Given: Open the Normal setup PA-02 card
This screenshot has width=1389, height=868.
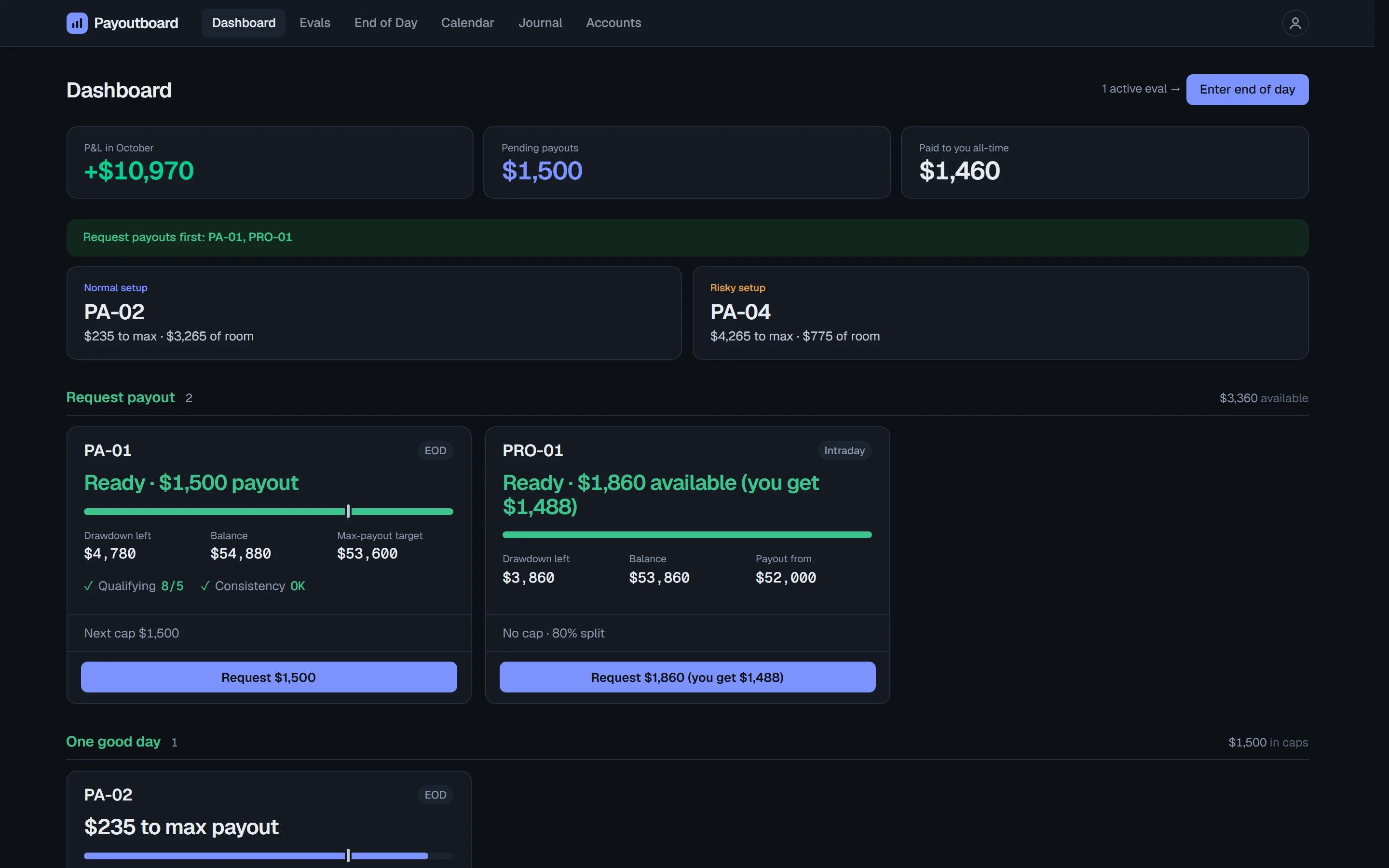Looking at the screenshot, I should 374,313.
